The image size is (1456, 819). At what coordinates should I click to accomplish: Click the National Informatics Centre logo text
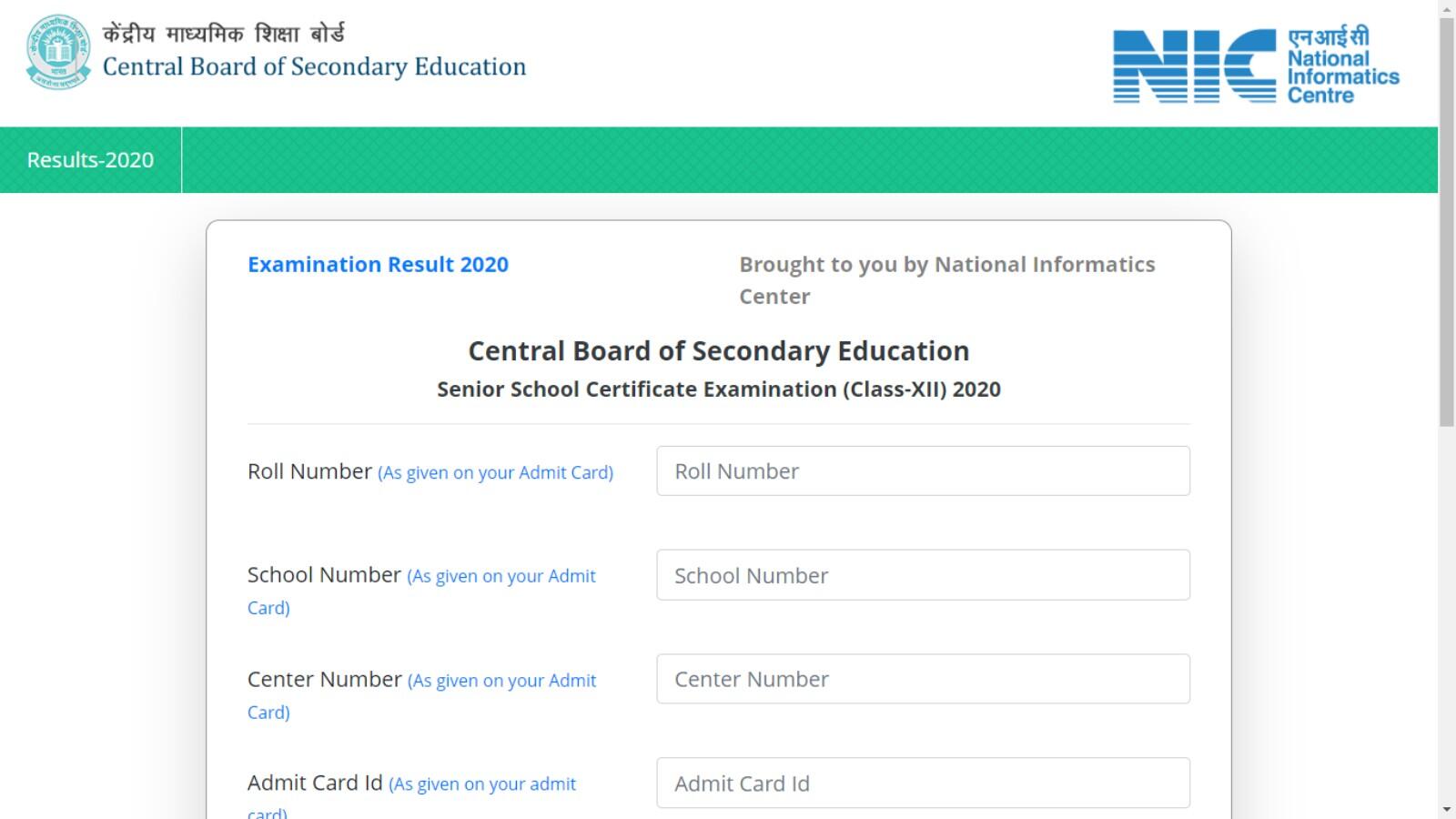1342,67
